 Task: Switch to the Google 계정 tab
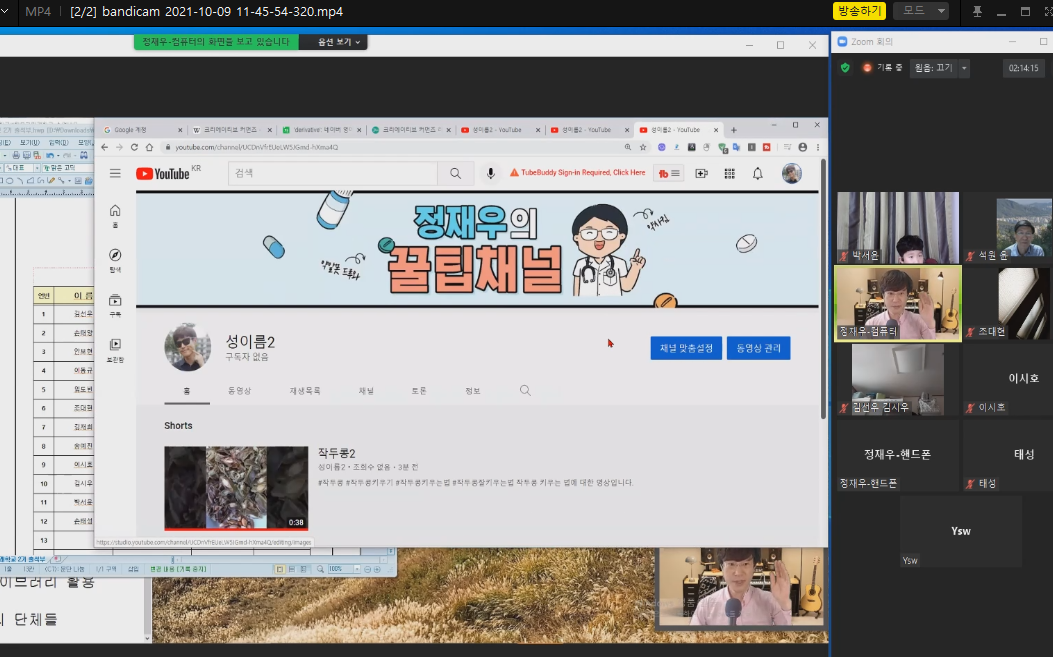coord(144,130)
